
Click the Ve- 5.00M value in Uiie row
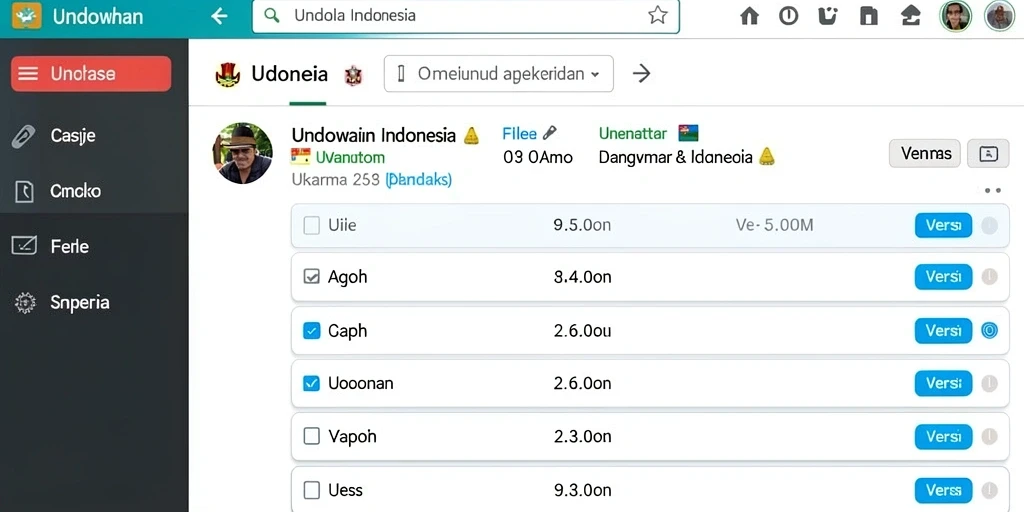coord(775,226)
